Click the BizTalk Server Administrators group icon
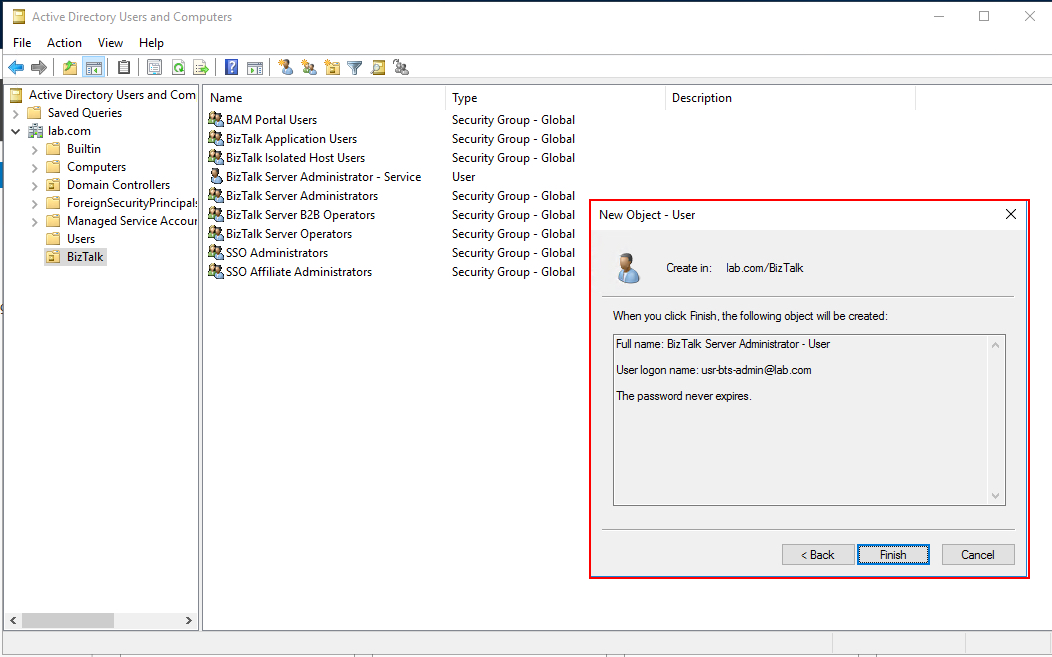This screenshot has height=657, width=1052. pos(215,195)
